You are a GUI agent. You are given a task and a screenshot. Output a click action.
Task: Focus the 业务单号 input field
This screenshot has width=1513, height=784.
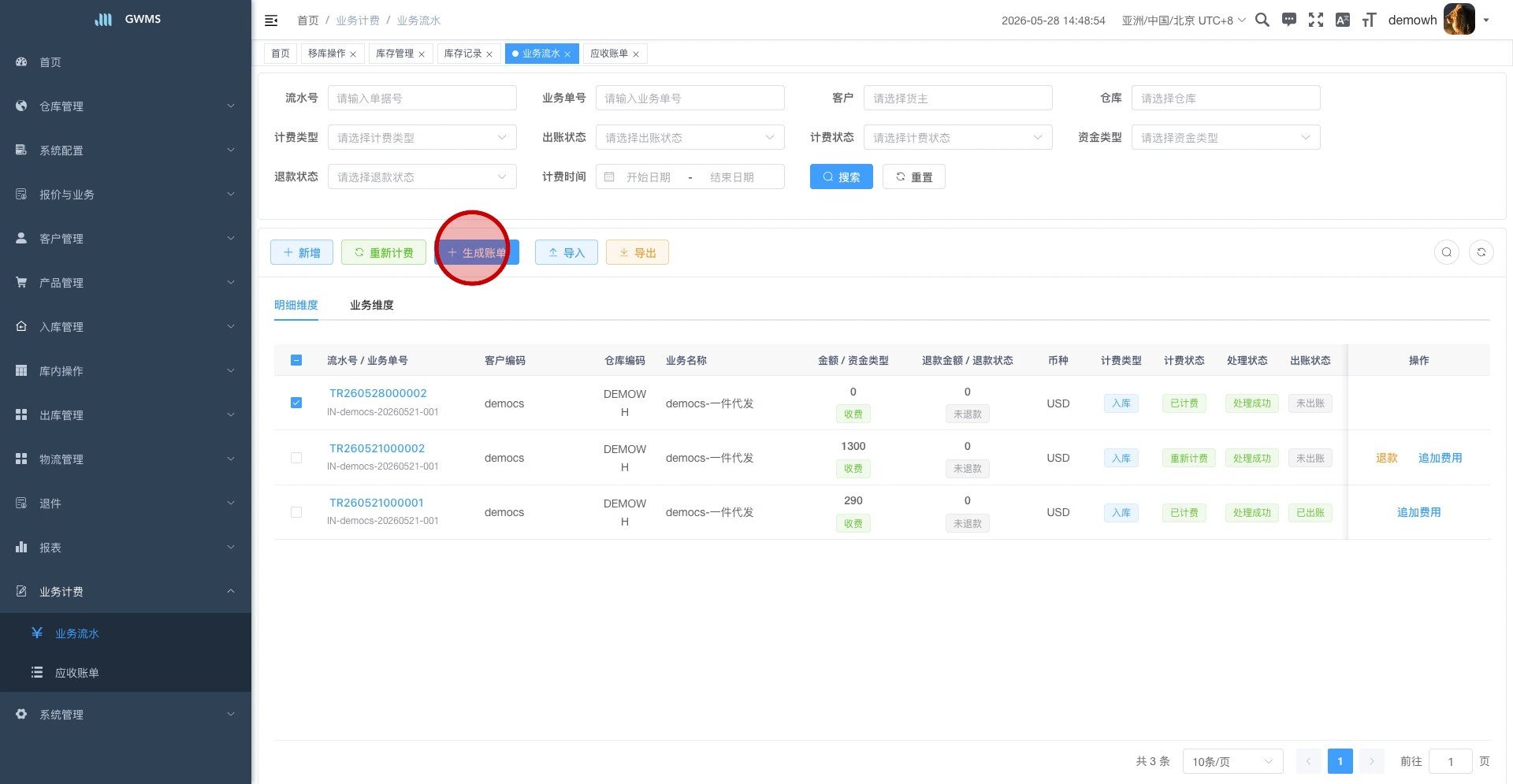(x=690, y=98)
